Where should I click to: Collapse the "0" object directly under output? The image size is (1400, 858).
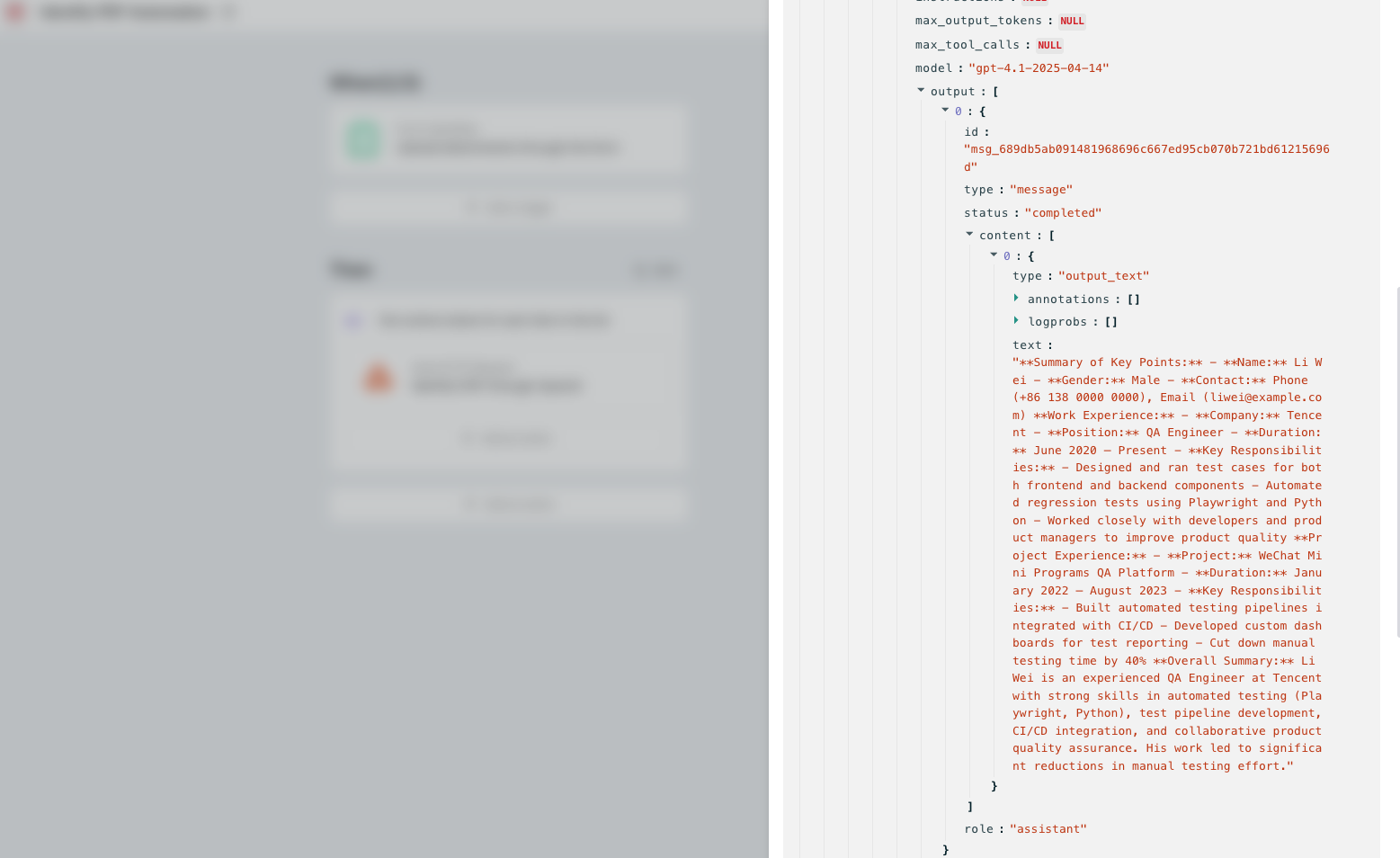click(945, 110)
